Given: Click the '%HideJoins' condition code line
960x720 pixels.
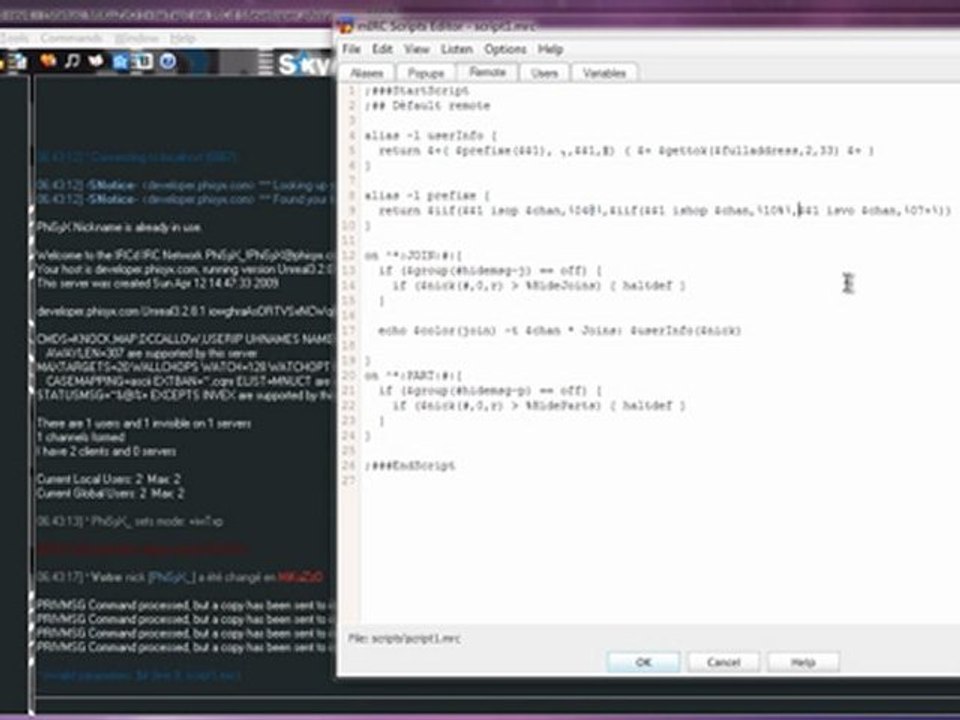Looking at the screenshot, I should (539, 285).
